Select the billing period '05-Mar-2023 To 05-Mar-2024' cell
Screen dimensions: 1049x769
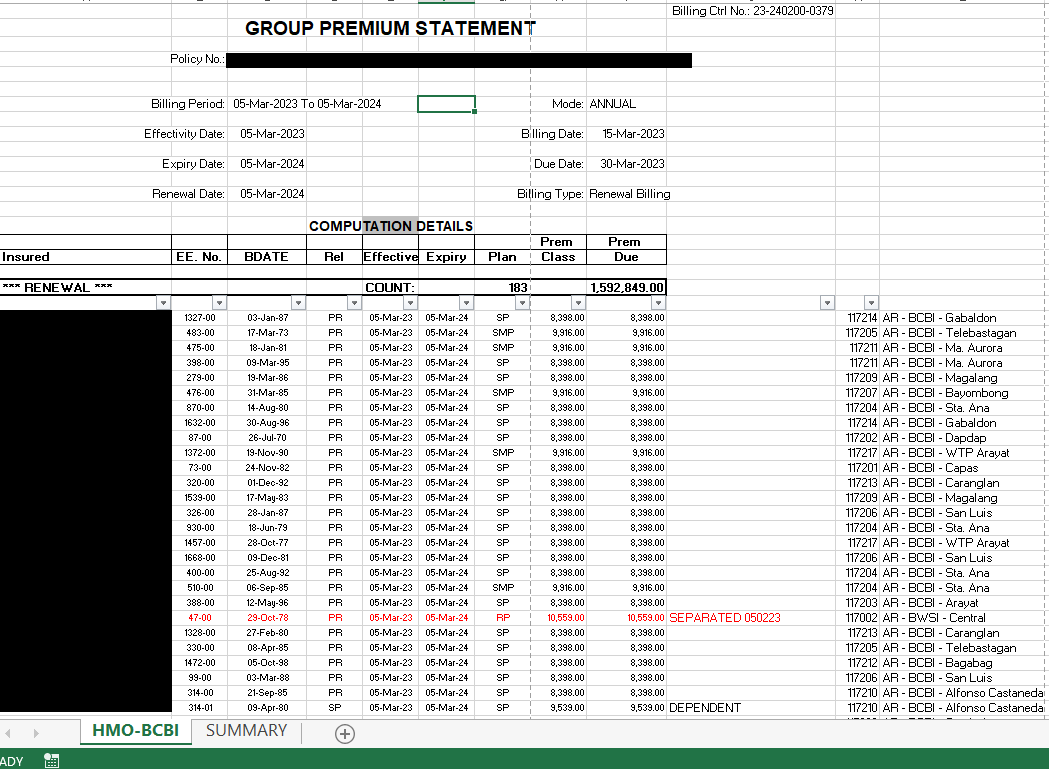coord(307,104)
